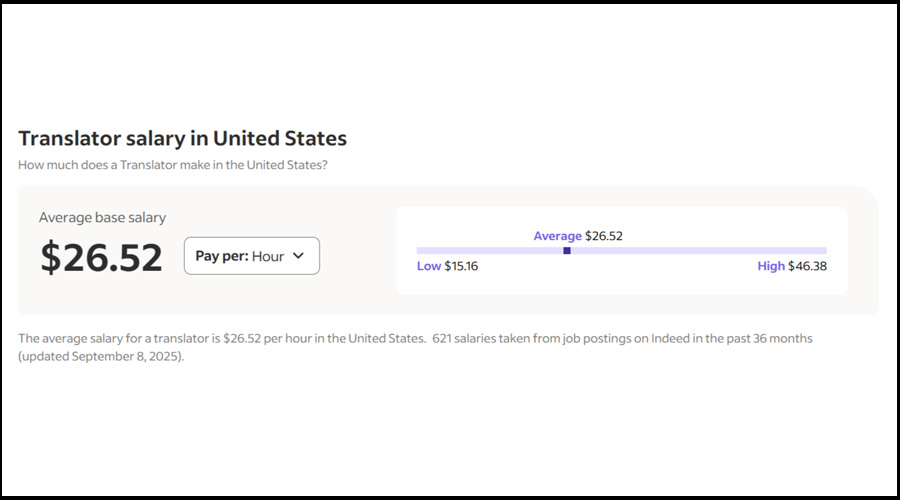Open the Pay per Hour dropdown
The width and height of the screenshot is (900, 500).
251,256
